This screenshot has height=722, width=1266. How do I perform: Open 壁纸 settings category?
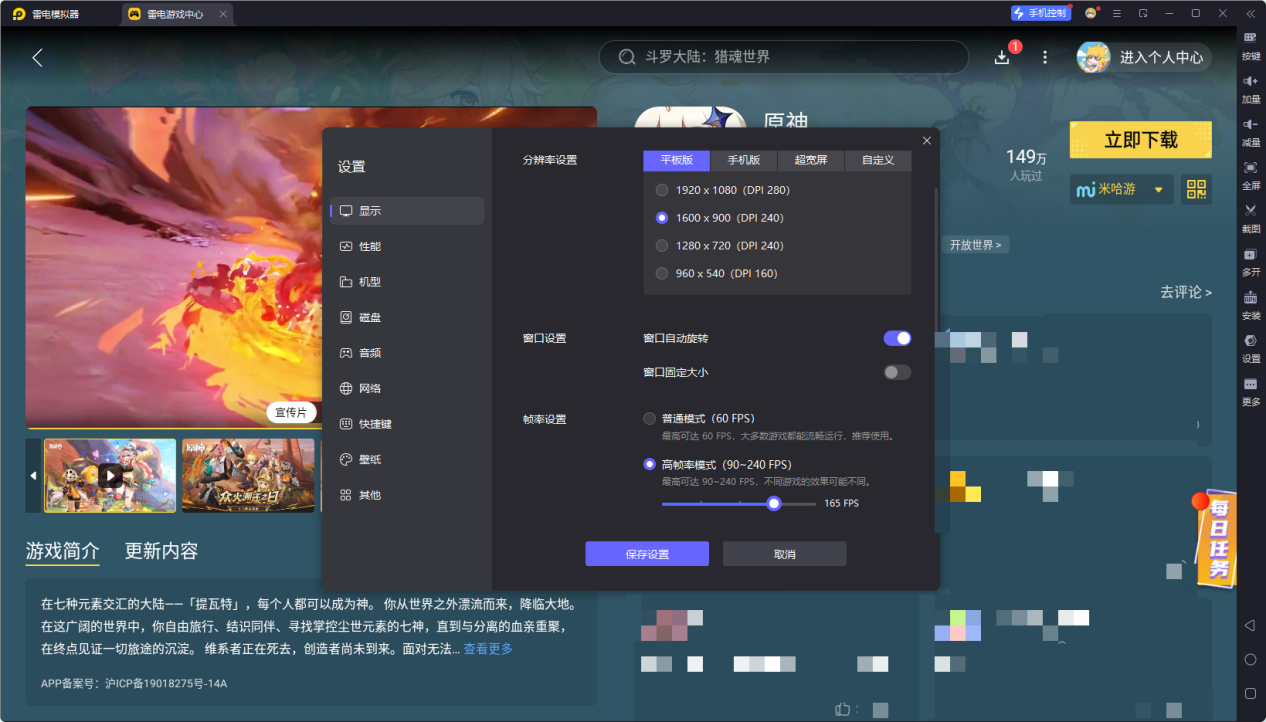tap(407, 459)
